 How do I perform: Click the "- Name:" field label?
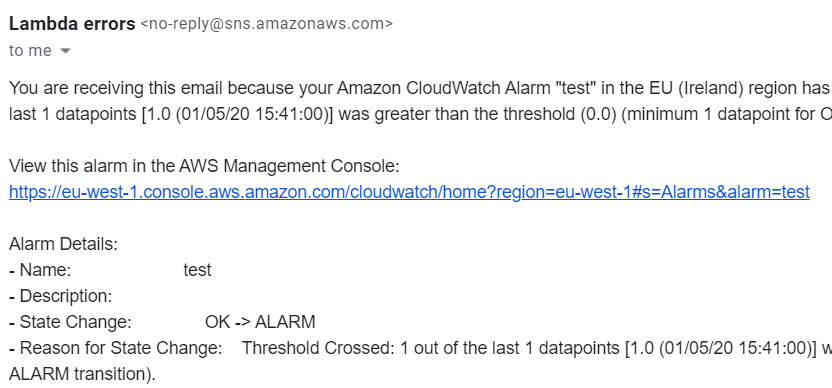40,270
